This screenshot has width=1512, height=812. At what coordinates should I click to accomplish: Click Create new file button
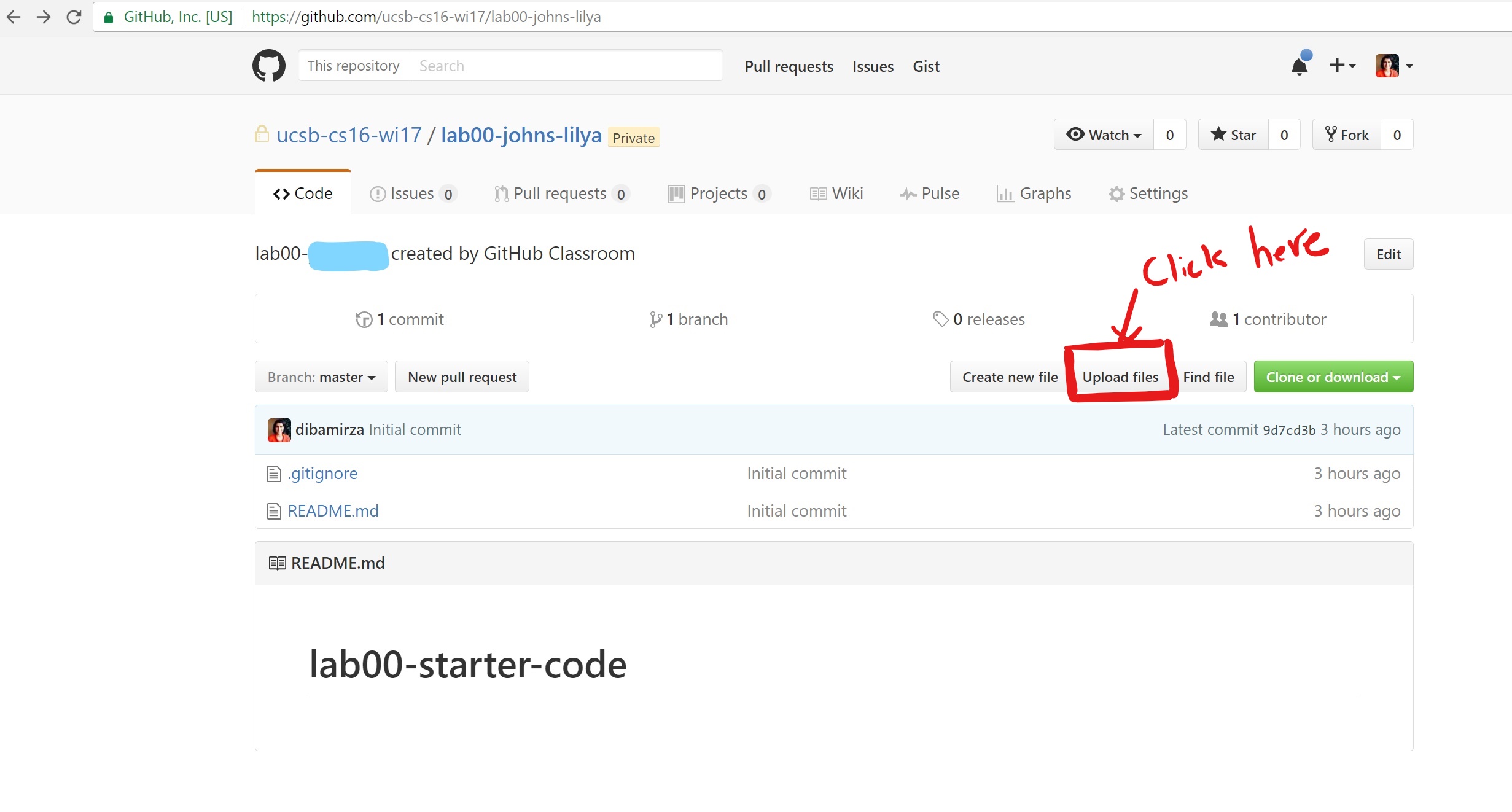pyautogui.click(x=1010, y=377)
